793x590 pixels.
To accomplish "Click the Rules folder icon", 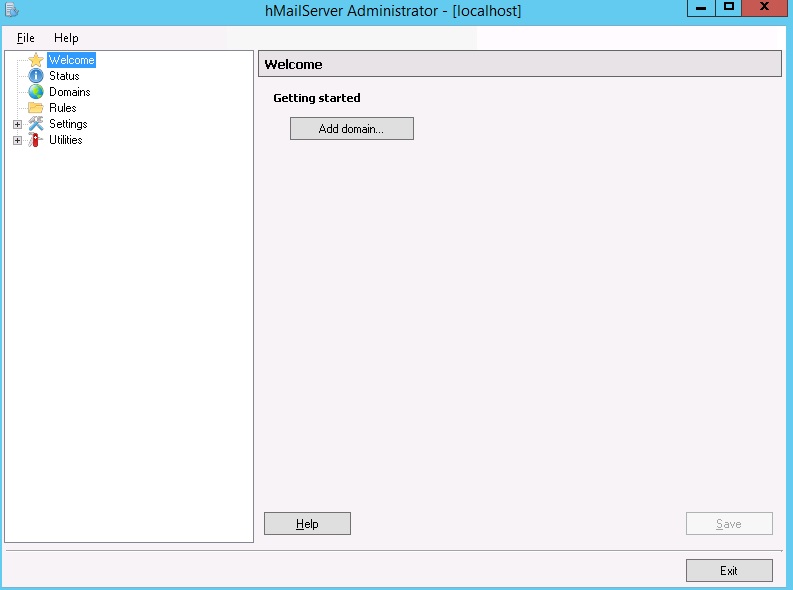I will point(36,108).
